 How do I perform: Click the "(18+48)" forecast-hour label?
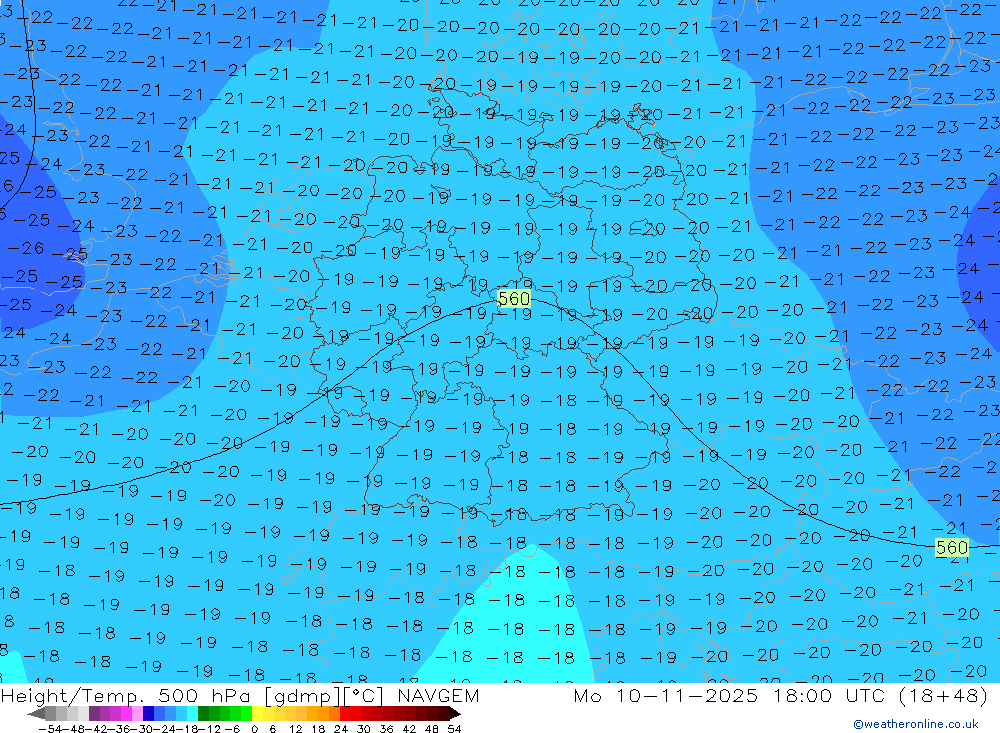tap(943, 695)
